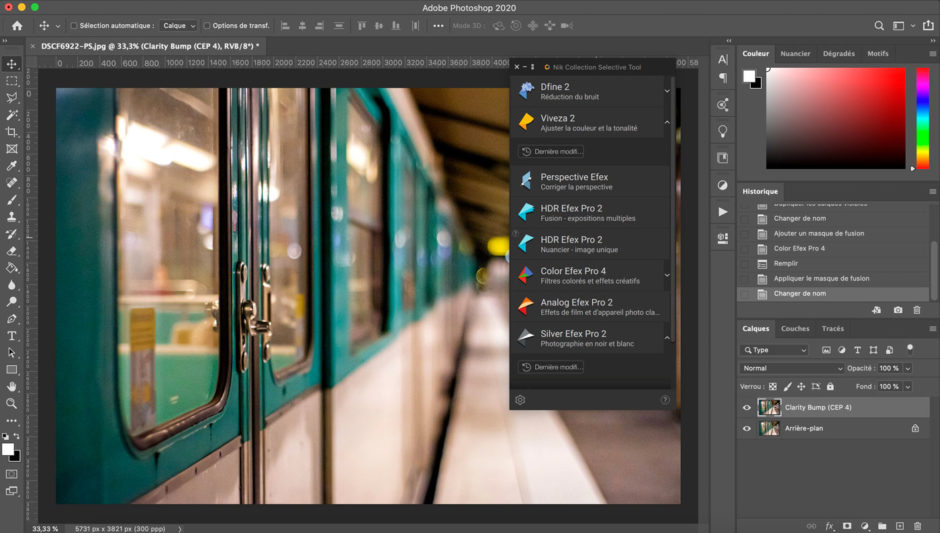The height and width of the screenshot is (533, 940).
Task: Select the Horizontal Type tool
Action: (11, 336)
